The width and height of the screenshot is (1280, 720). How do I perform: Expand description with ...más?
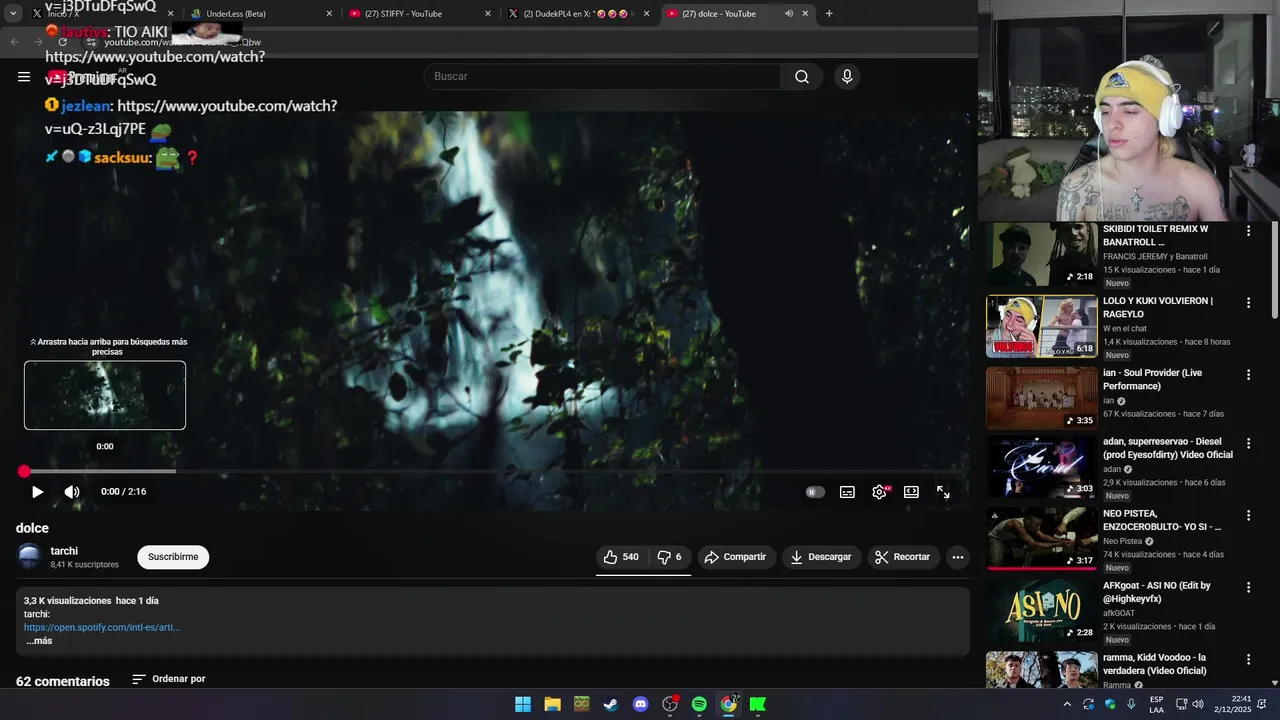coord(39,641)
